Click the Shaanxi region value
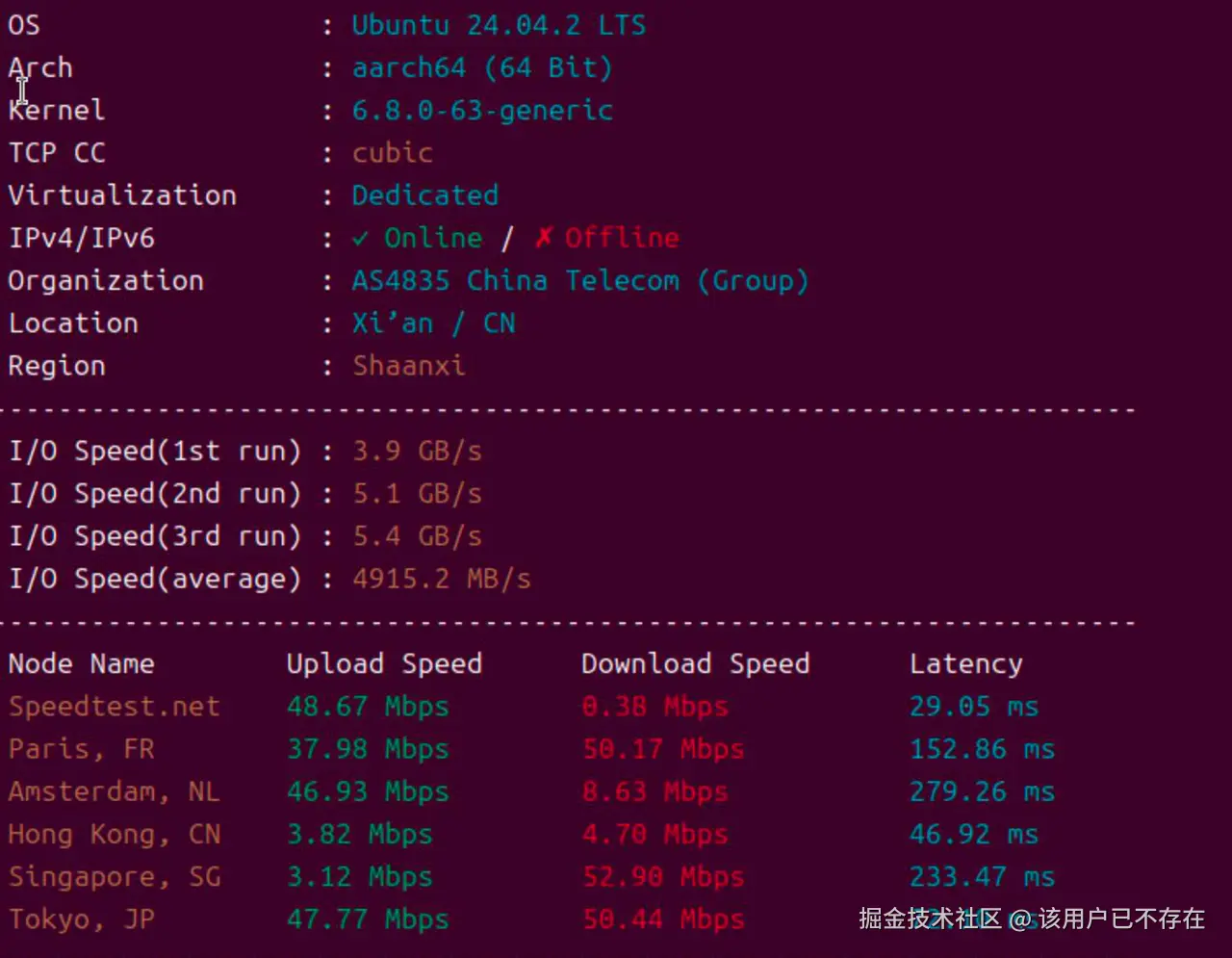 point(408,366)
